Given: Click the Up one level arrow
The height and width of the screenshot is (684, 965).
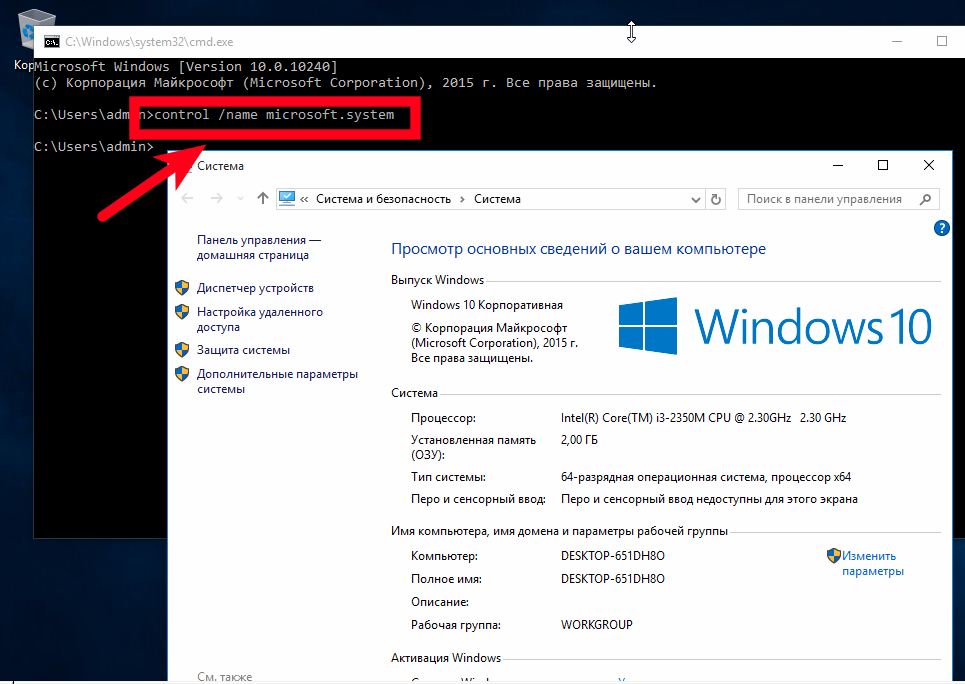Looking at the screenshot, I should 263,198.
